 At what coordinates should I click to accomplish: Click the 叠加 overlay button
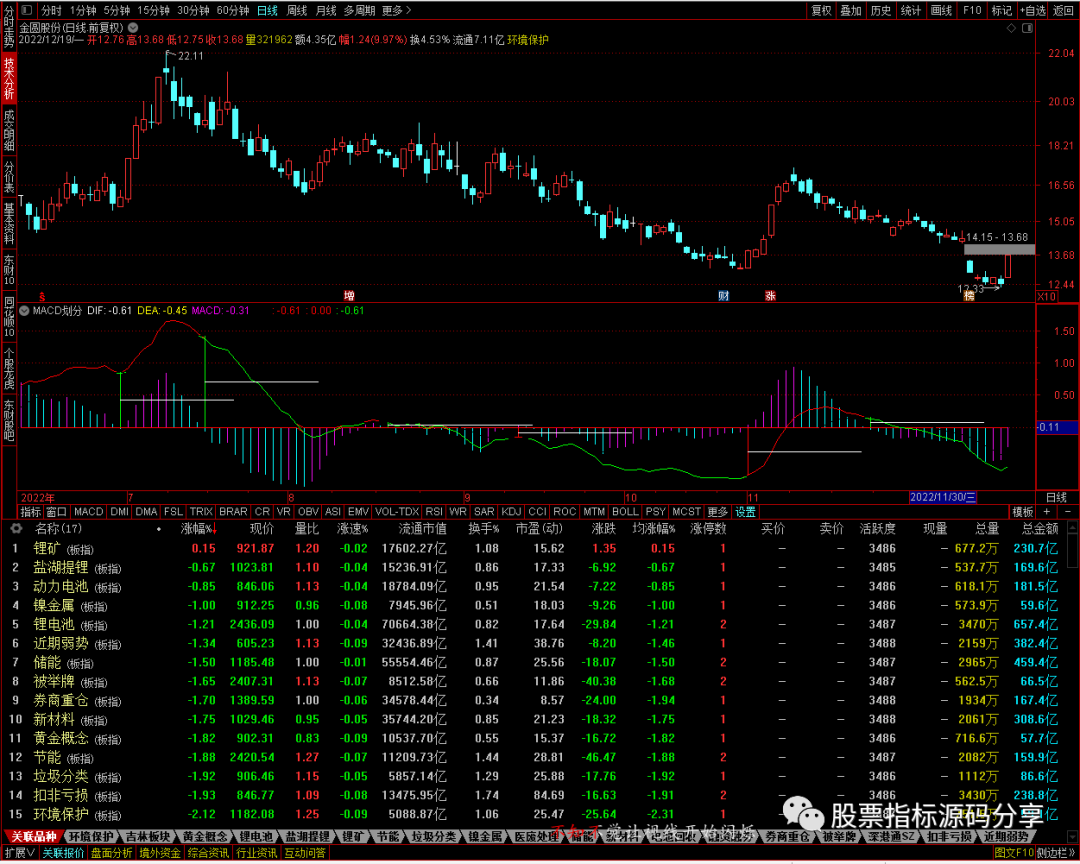pos(851,10)
